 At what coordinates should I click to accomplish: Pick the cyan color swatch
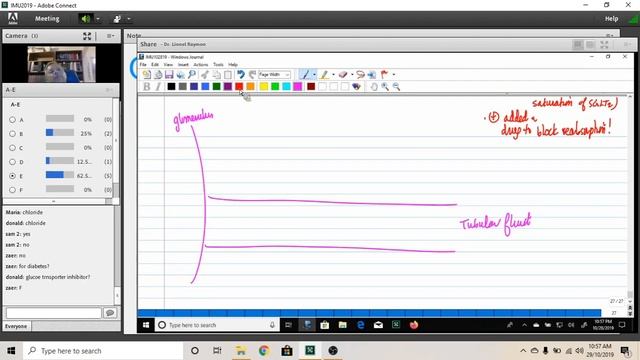286,86
